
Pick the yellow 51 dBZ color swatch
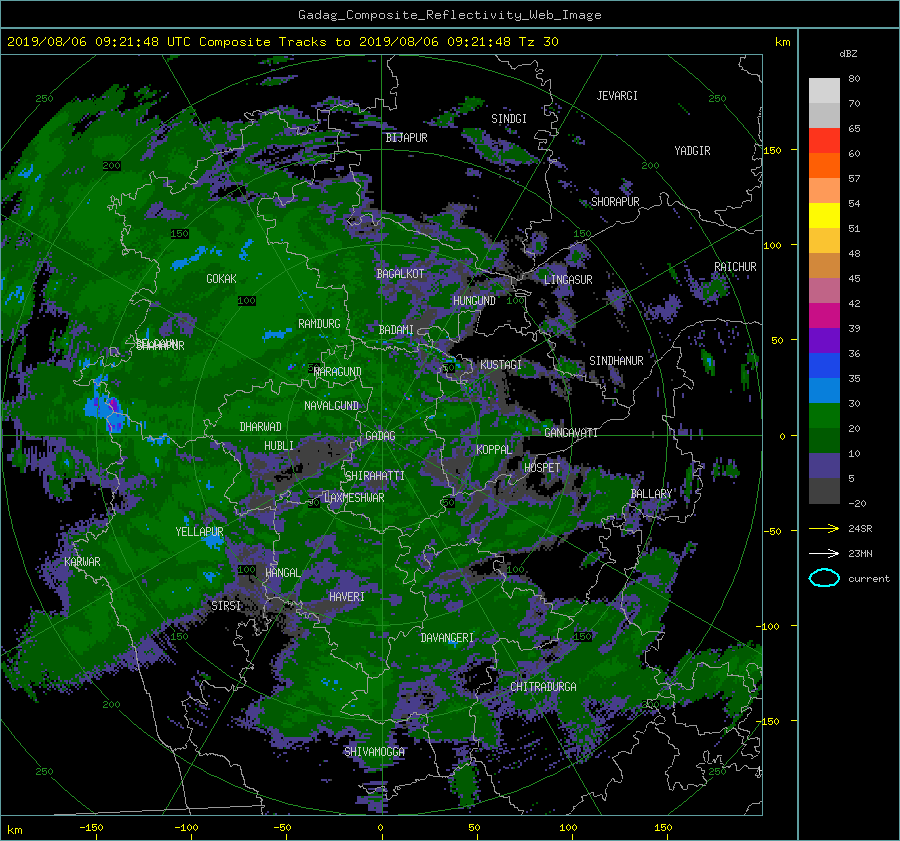[824, 216]
